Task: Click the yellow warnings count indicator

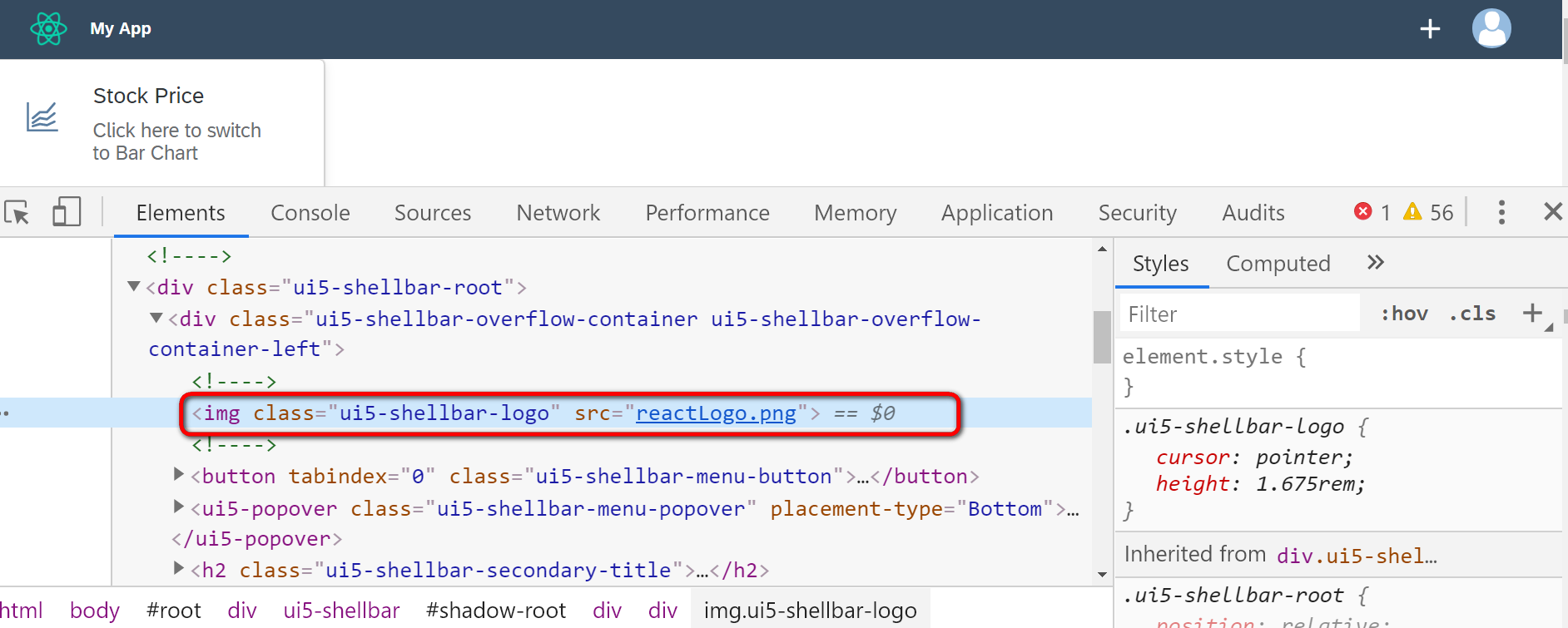Action: pyautogui.click(x=1428, y=212)
